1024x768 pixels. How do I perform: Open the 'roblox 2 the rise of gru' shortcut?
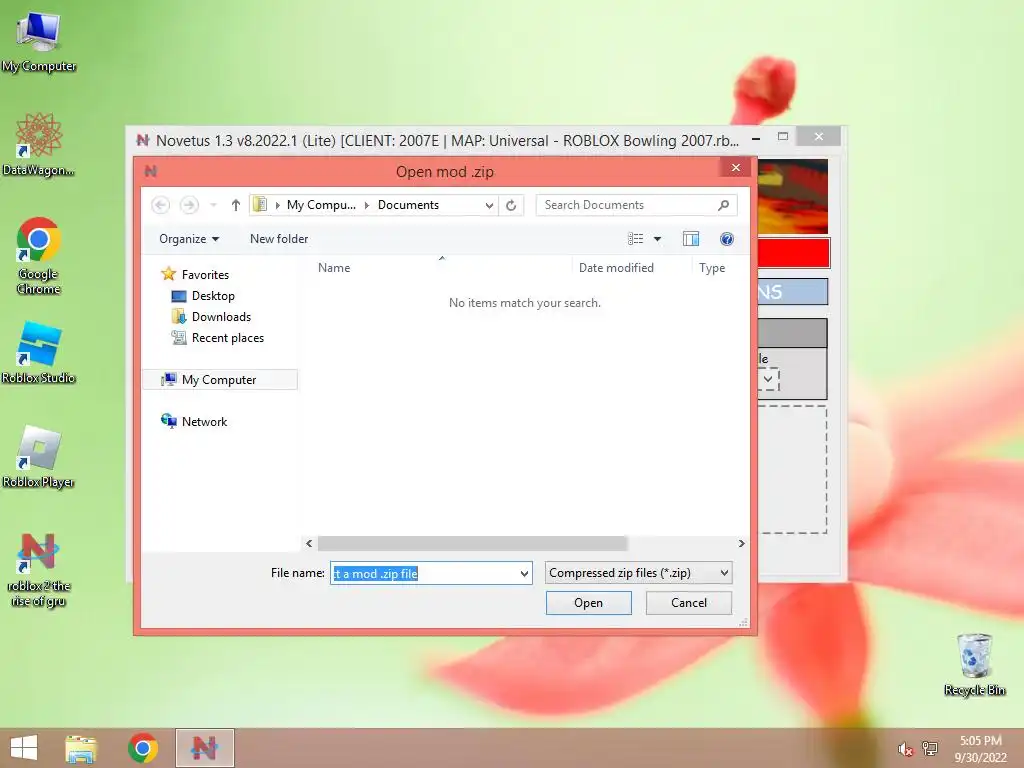[39, 569]
